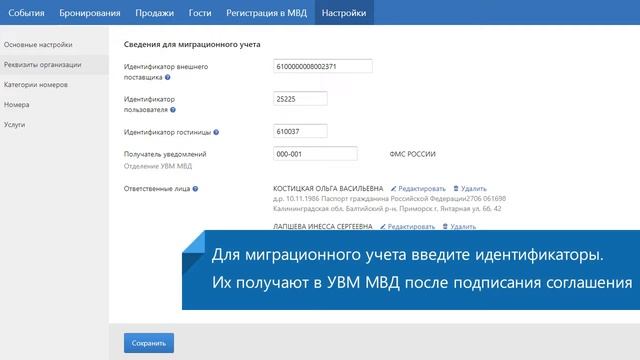Click the notification recipient field 000-001
This screenshot has height=360, width=640.
click(315, 154)
